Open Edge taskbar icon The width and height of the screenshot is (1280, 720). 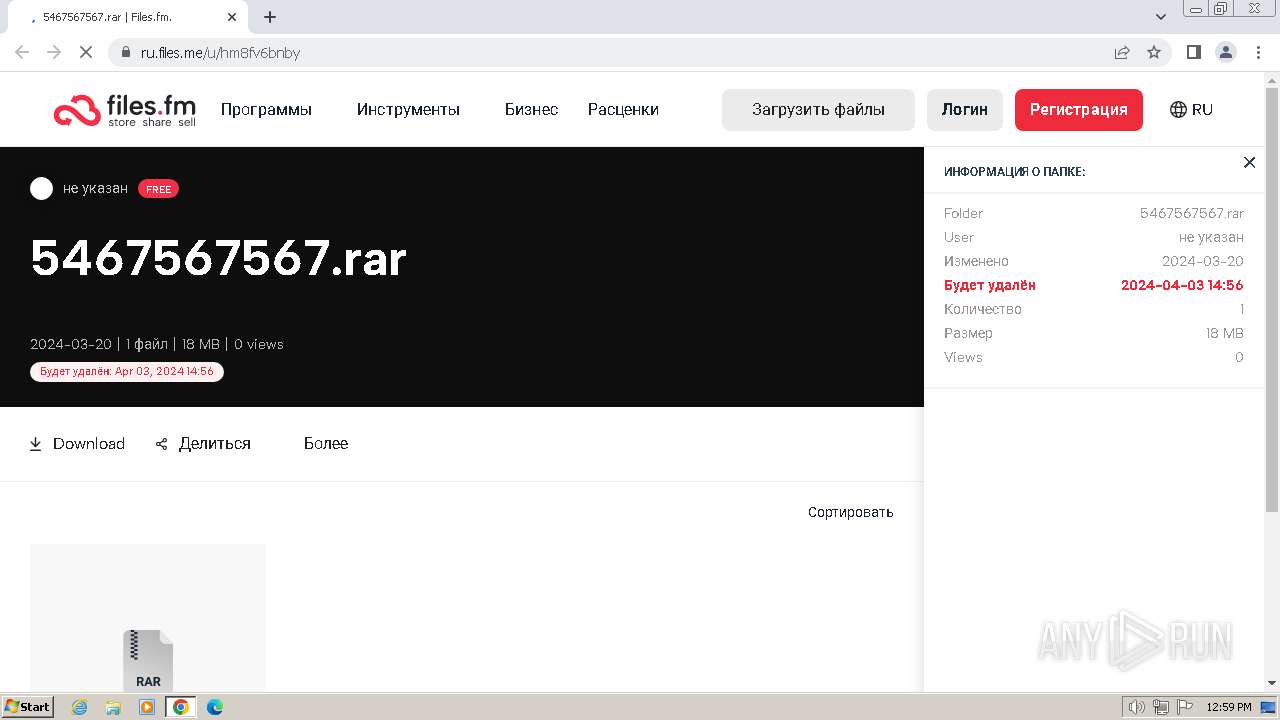[x=215, y=707]
